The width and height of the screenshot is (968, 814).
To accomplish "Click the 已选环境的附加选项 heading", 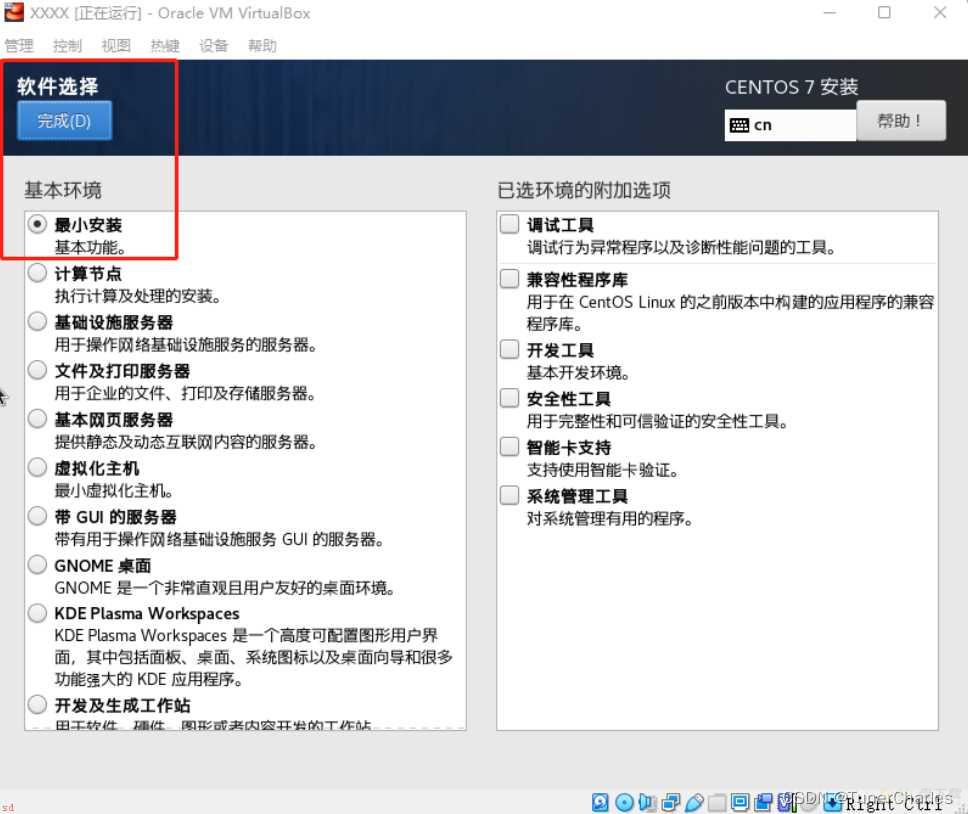I will click(584, 190).
